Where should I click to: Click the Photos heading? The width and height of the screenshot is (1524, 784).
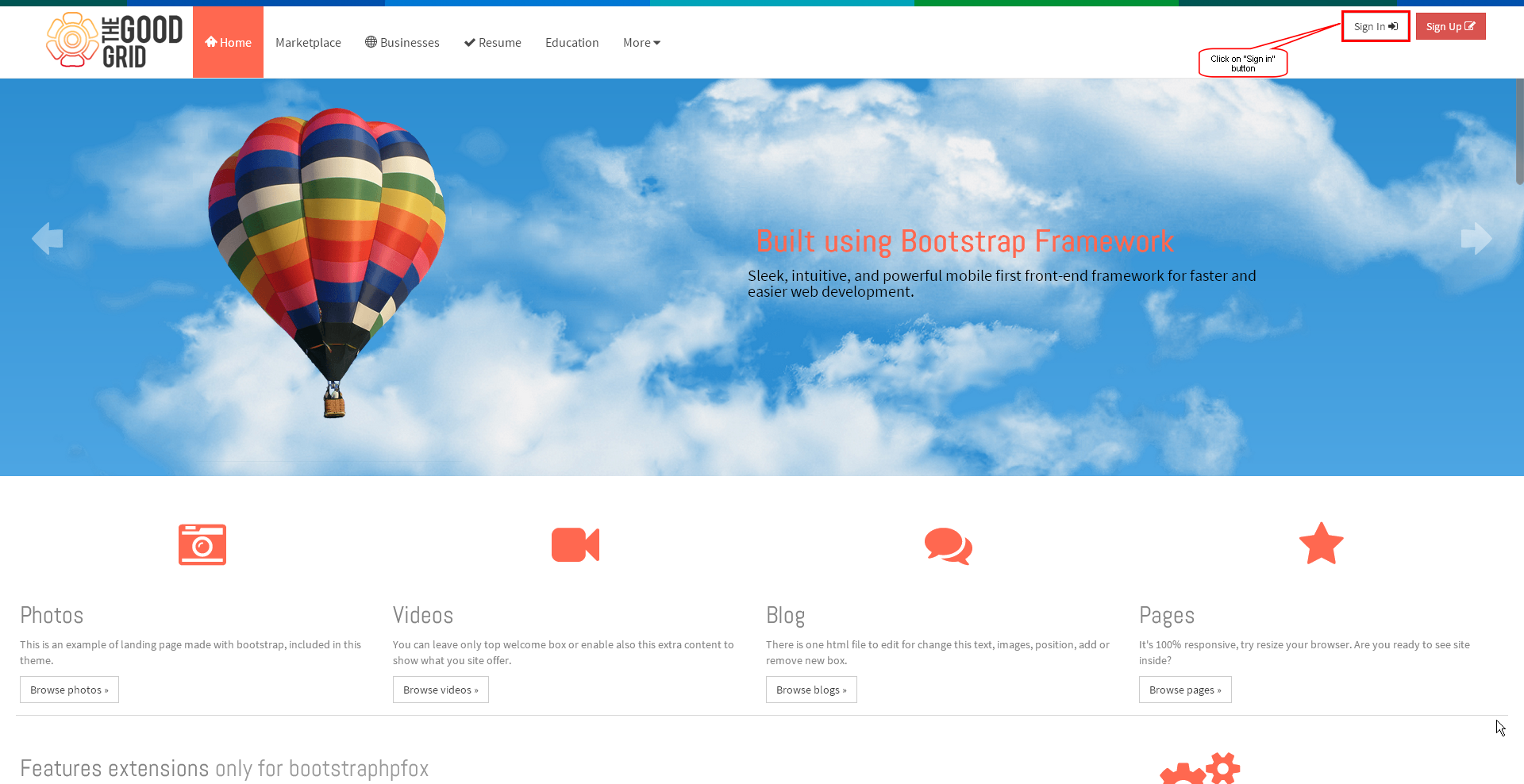tap(52, 615)
